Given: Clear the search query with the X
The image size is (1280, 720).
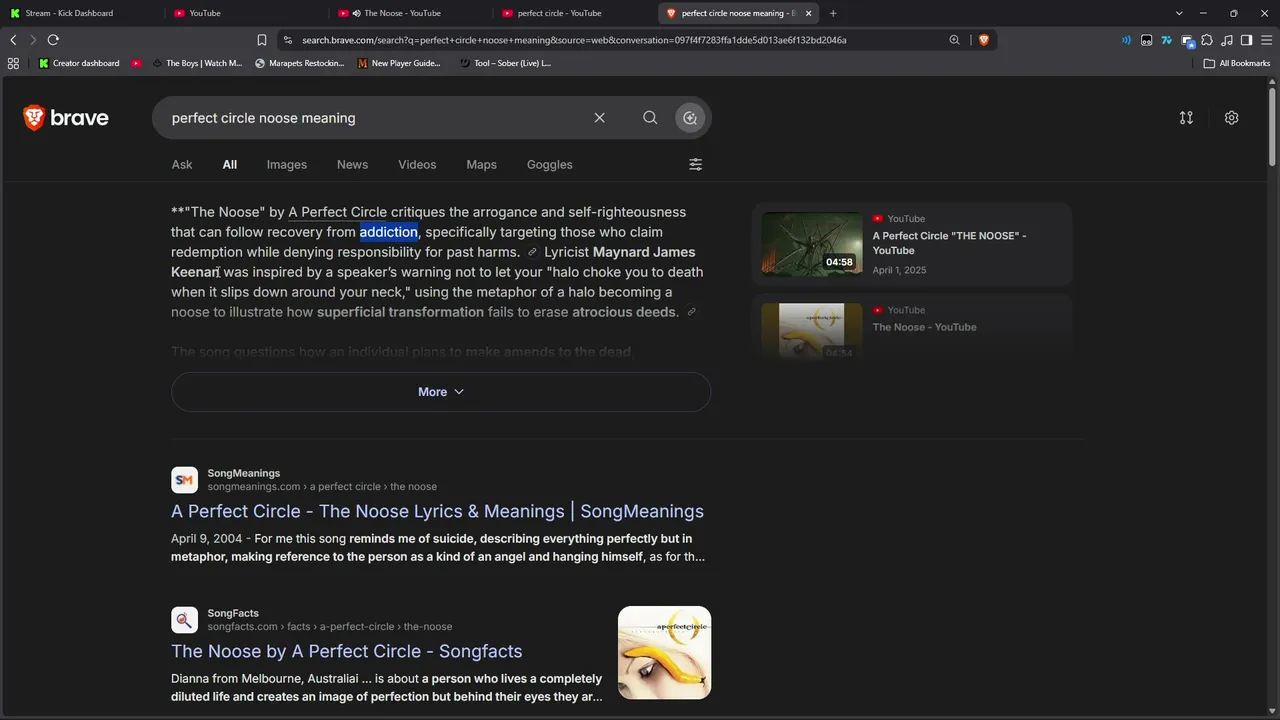Looking at the screenshot, I should coord(599,118).
